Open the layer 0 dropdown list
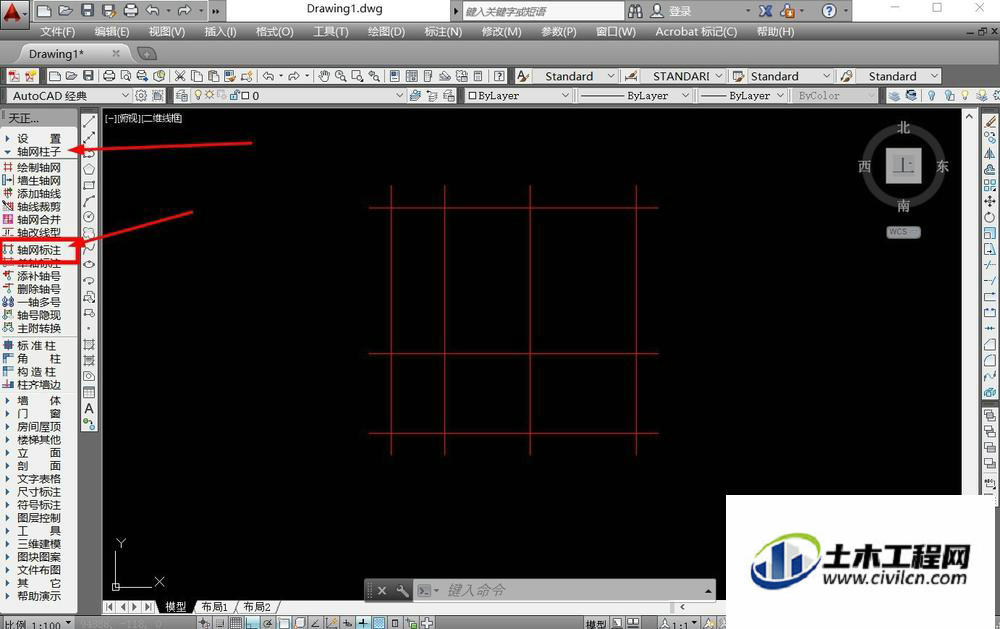This screenshot has height=629, width=1000. pos(399,95)
